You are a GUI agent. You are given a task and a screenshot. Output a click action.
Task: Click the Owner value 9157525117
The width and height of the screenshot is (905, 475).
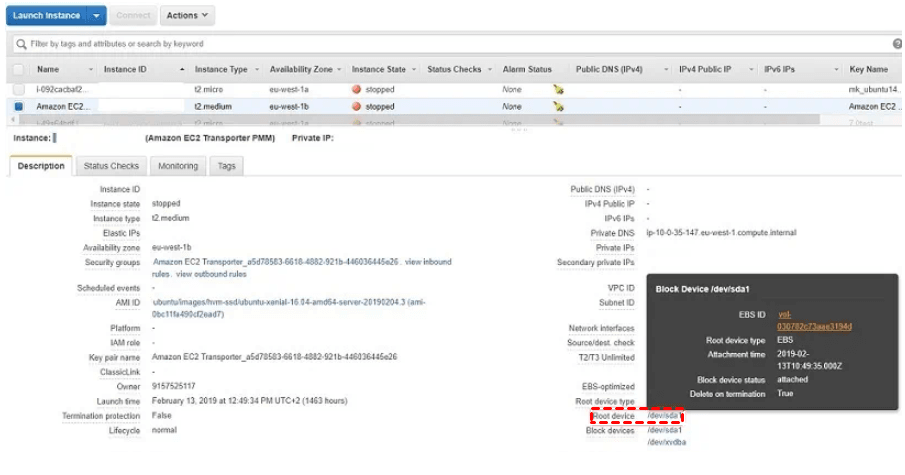pyautogui.click(x=174, y=386)
